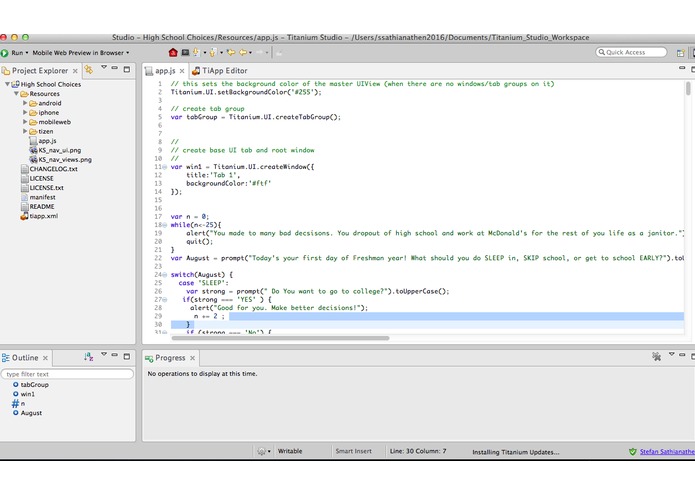Expand the mobileweb folder
The height and width of the screenshot is (494, 695).
(25, 122)
